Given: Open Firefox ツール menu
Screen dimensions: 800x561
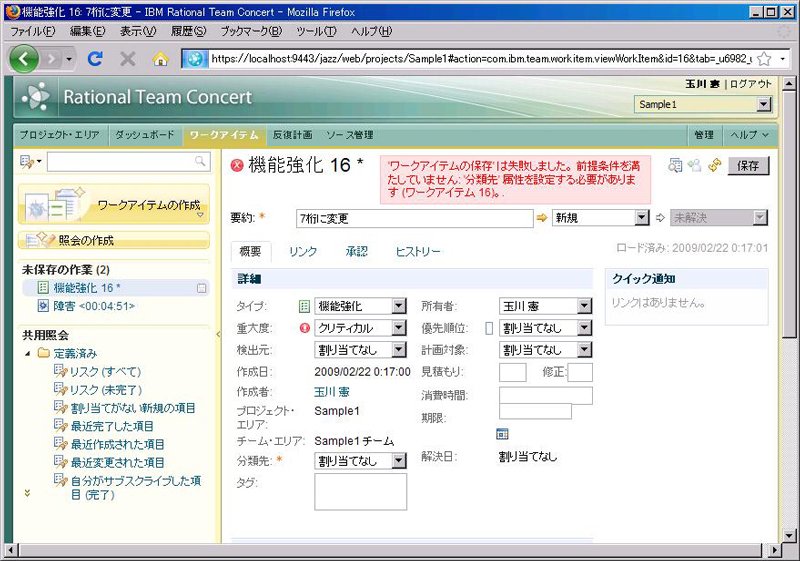Looking at the screenshot, I should [316, 31].
